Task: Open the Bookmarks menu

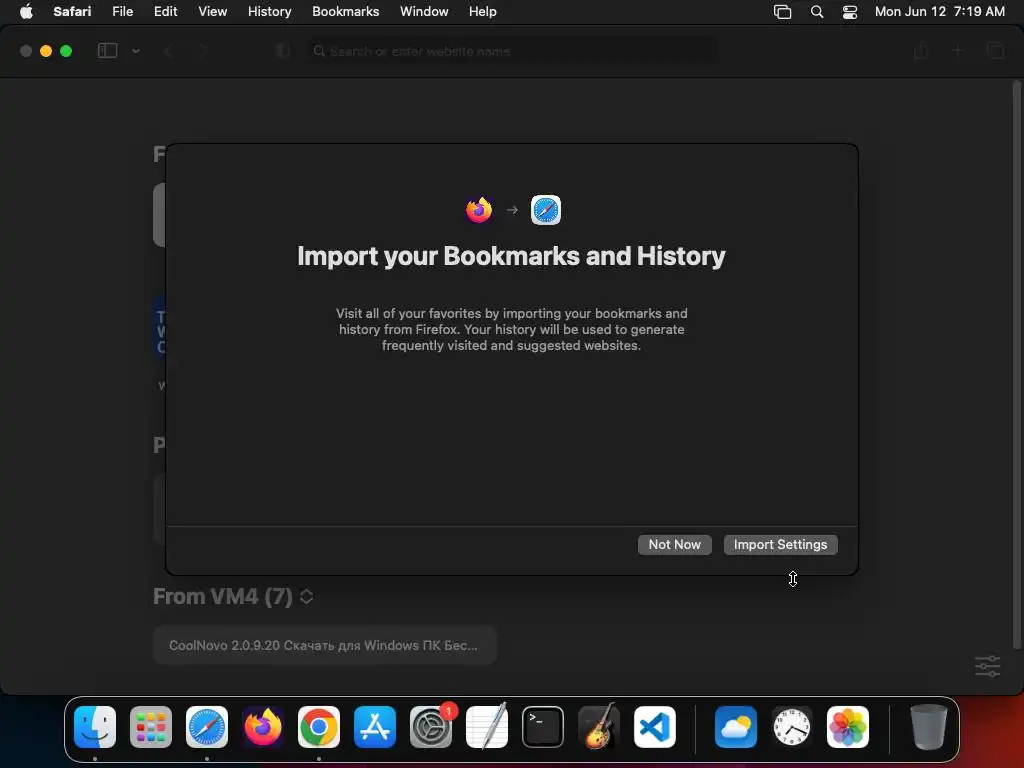Action: [345, 12]
